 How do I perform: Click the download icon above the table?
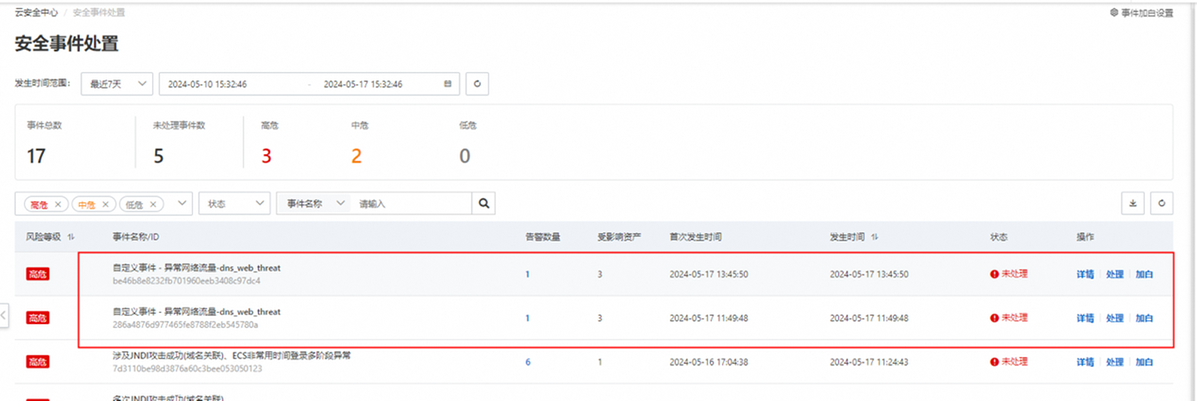tap(1133, 203)
